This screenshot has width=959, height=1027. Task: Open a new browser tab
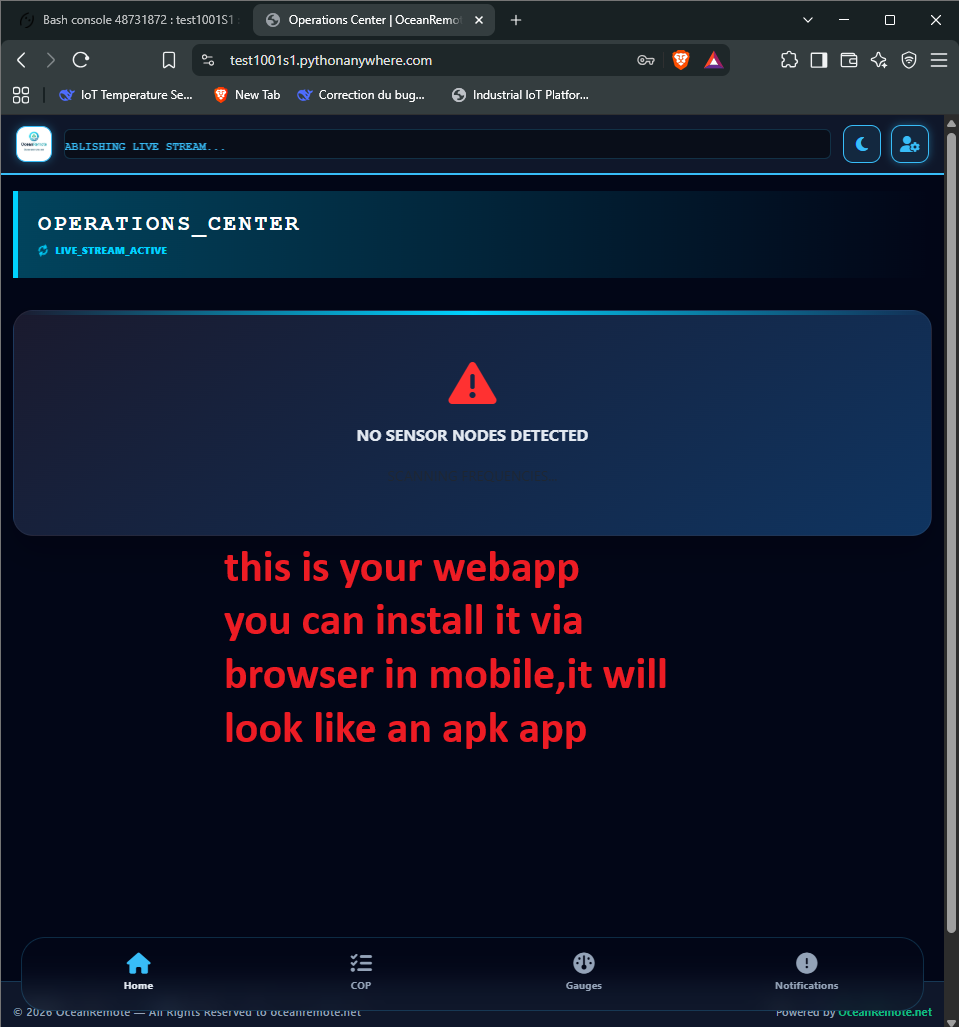[516, 20]
